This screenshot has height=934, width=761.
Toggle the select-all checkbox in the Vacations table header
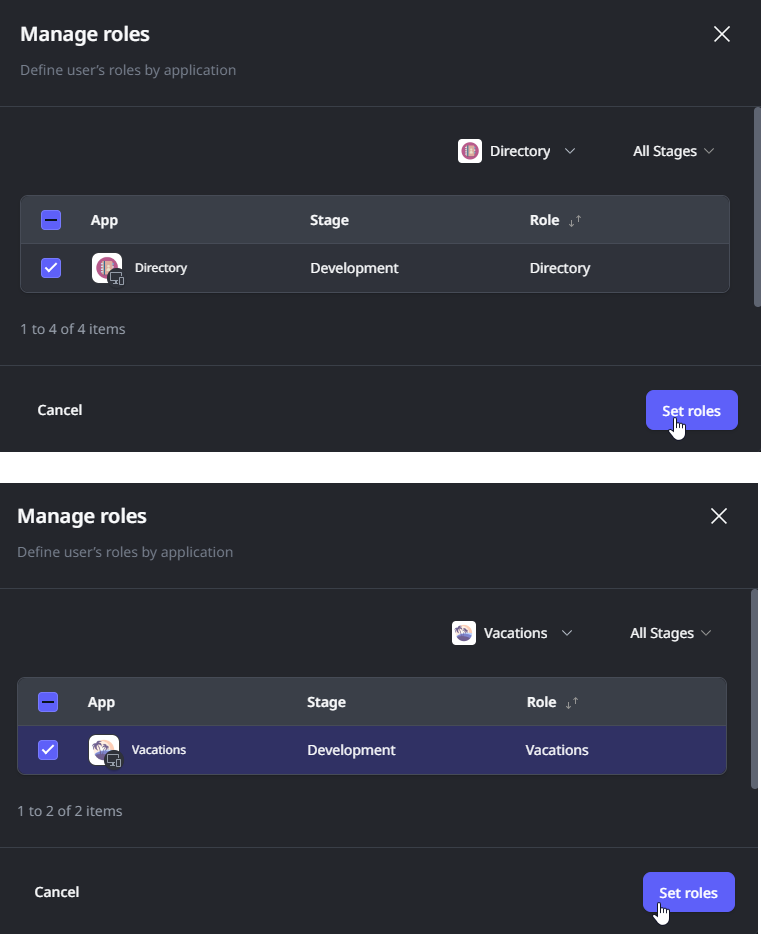(48, 702)
